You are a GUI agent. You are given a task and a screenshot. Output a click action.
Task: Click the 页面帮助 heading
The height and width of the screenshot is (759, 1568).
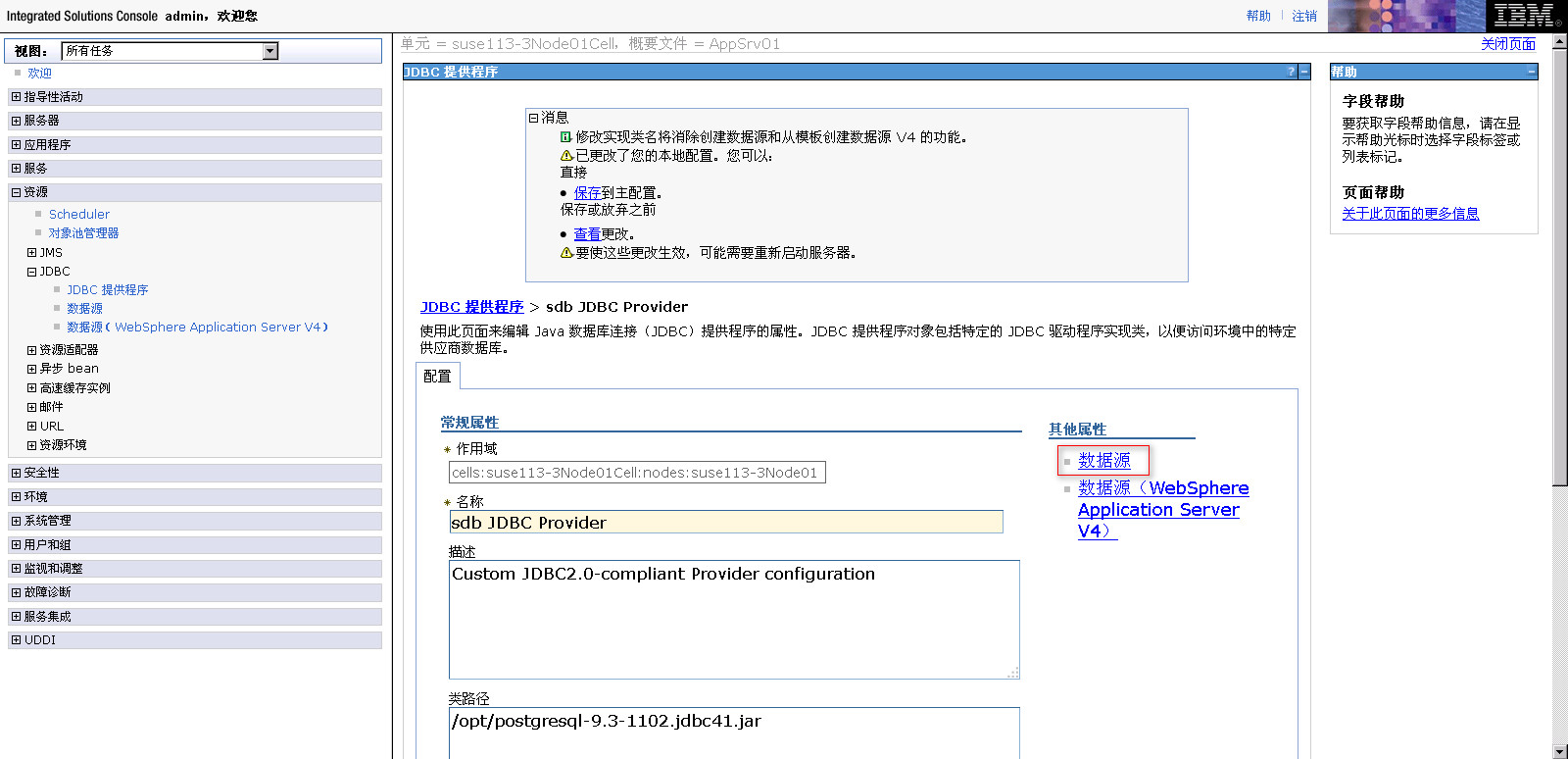(1373, 192)
